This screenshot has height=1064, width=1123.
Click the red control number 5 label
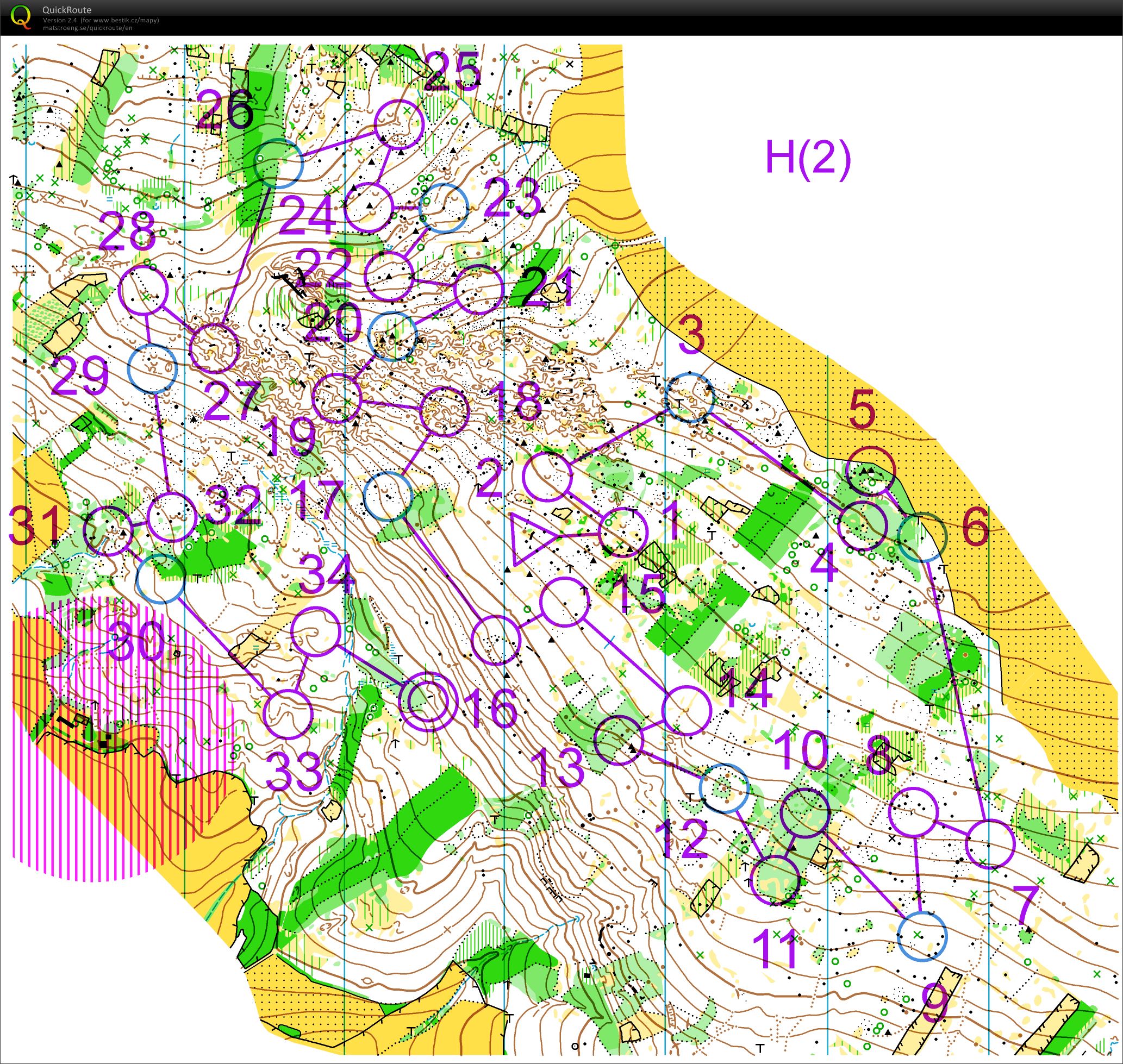pos(862,410)
